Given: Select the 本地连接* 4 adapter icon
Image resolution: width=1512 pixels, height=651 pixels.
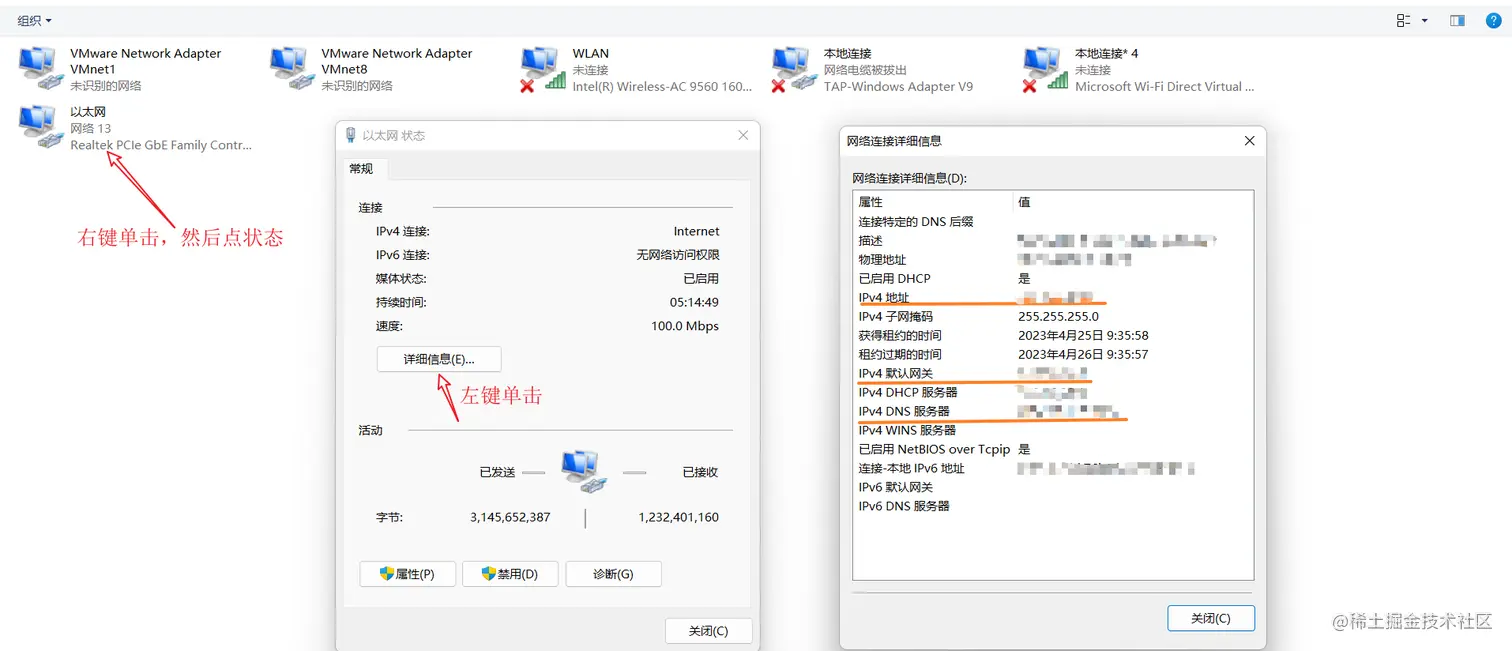Looking at the screenshot, I should 1045,70.
